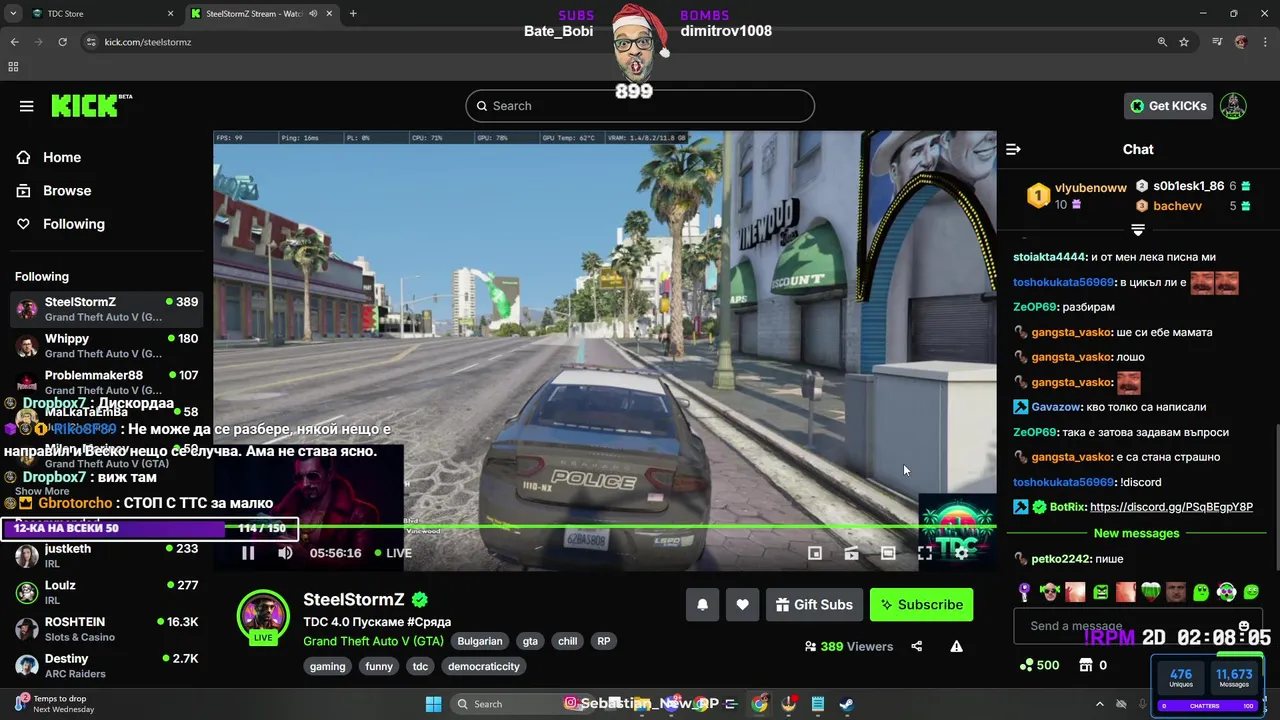This screenshot has height=720, width=1280.
Task: Click the Subscribe button
Action: point(921,604)
